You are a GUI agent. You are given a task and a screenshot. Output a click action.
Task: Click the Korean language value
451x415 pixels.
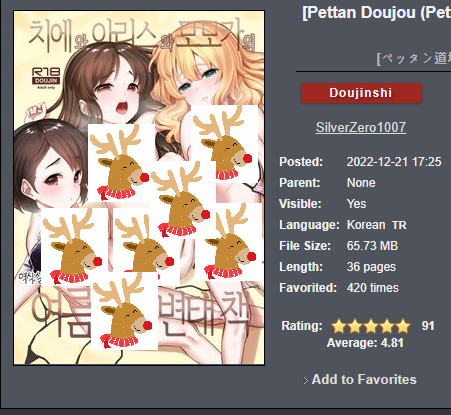click(366, 225)
